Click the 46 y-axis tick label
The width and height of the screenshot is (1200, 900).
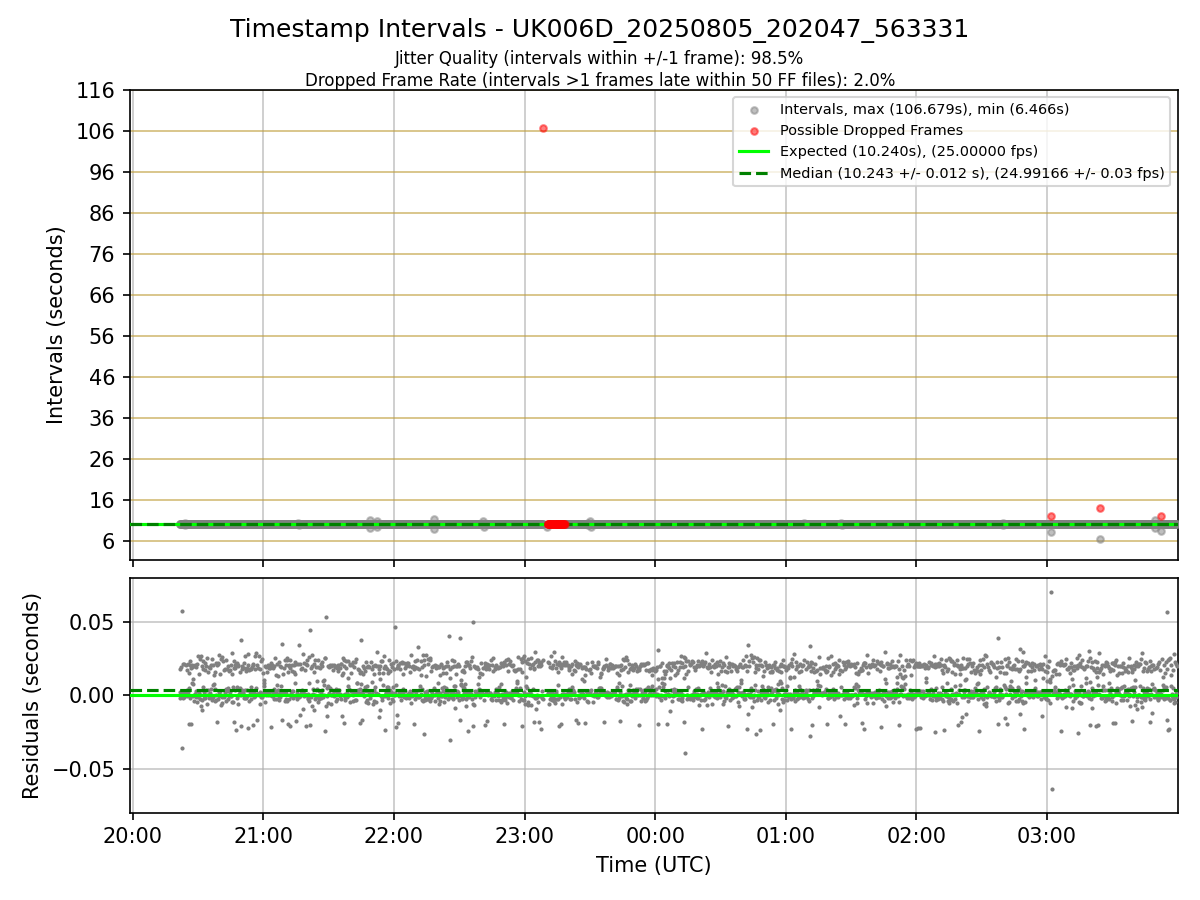tap(104, 378)
